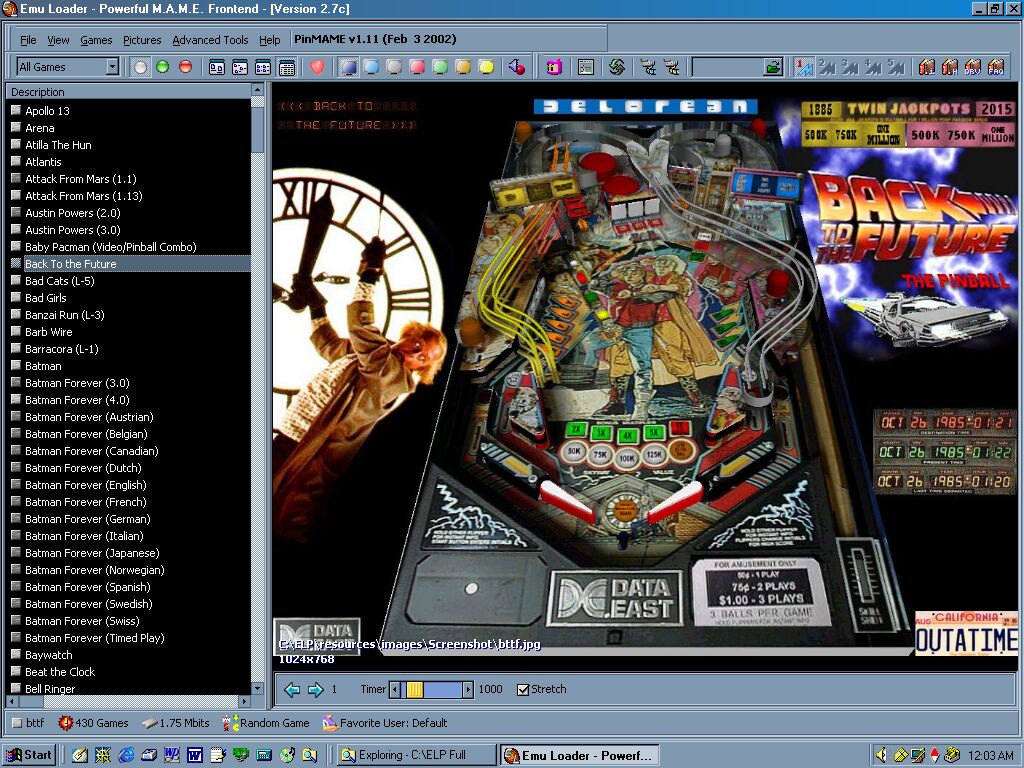Click the green refresh arrows icon

[616, 67]
